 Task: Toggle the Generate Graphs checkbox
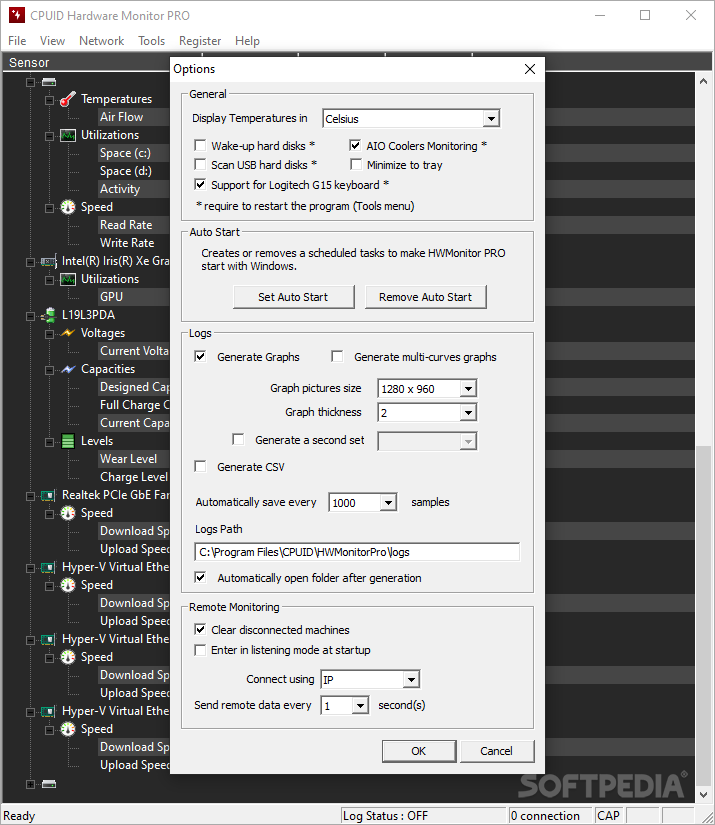[x=200, y=356]
